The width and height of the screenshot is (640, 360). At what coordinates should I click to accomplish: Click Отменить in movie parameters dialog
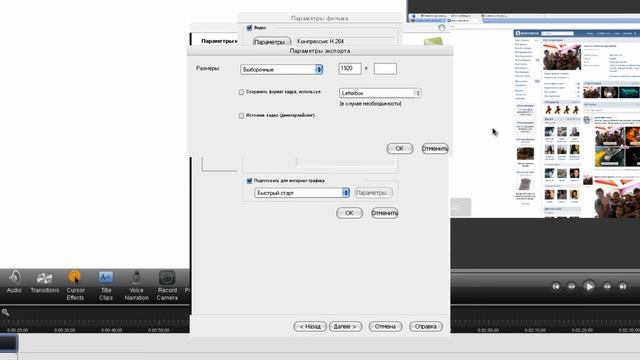[384, 213]
